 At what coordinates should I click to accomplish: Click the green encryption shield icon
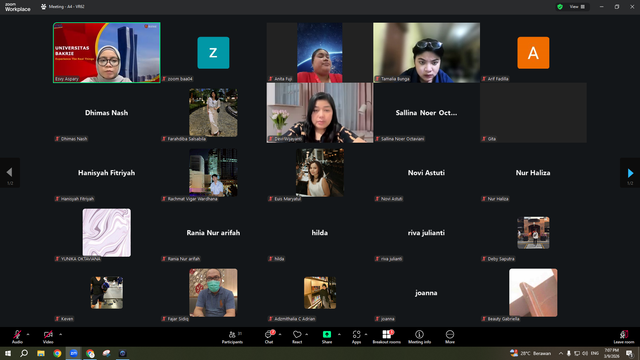[560, 7]
